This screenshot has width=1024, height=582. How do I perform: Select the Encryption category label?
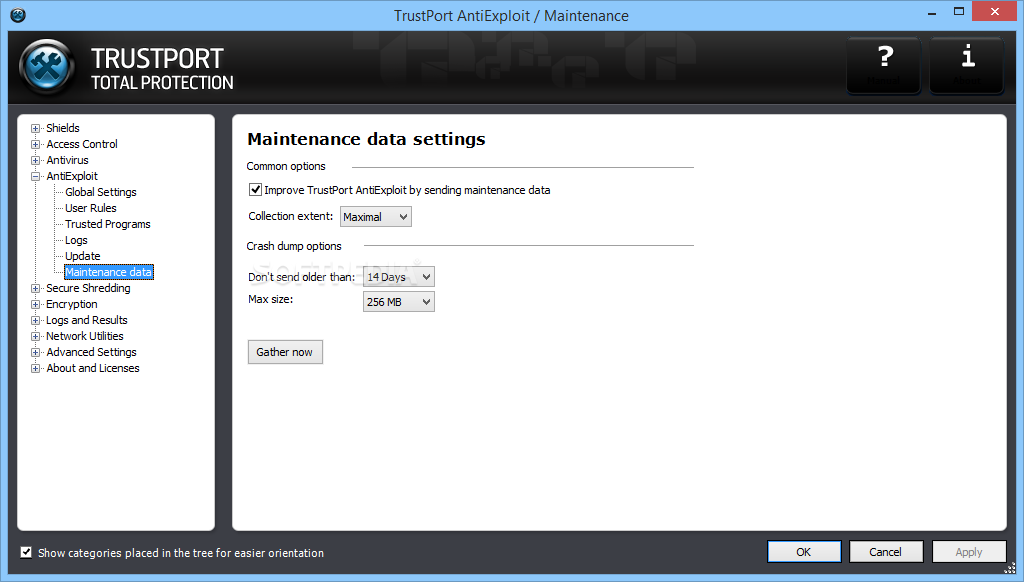pyautogui.click(x=71, y=304)
